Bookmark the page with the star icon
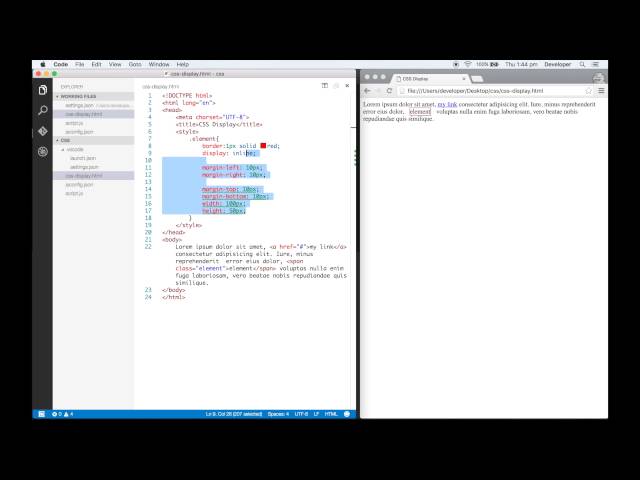Image resolution: width=640 pixels, height=480 pixels. point(589,91)
